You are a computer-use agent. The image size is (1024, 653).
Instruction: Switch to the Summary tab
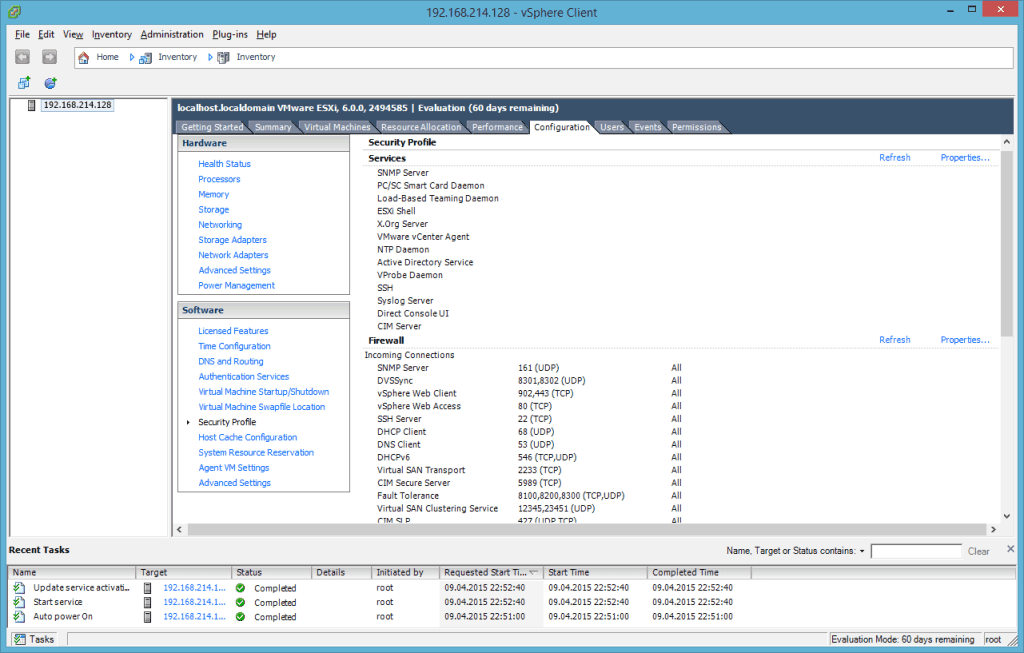tap(272, 127)
